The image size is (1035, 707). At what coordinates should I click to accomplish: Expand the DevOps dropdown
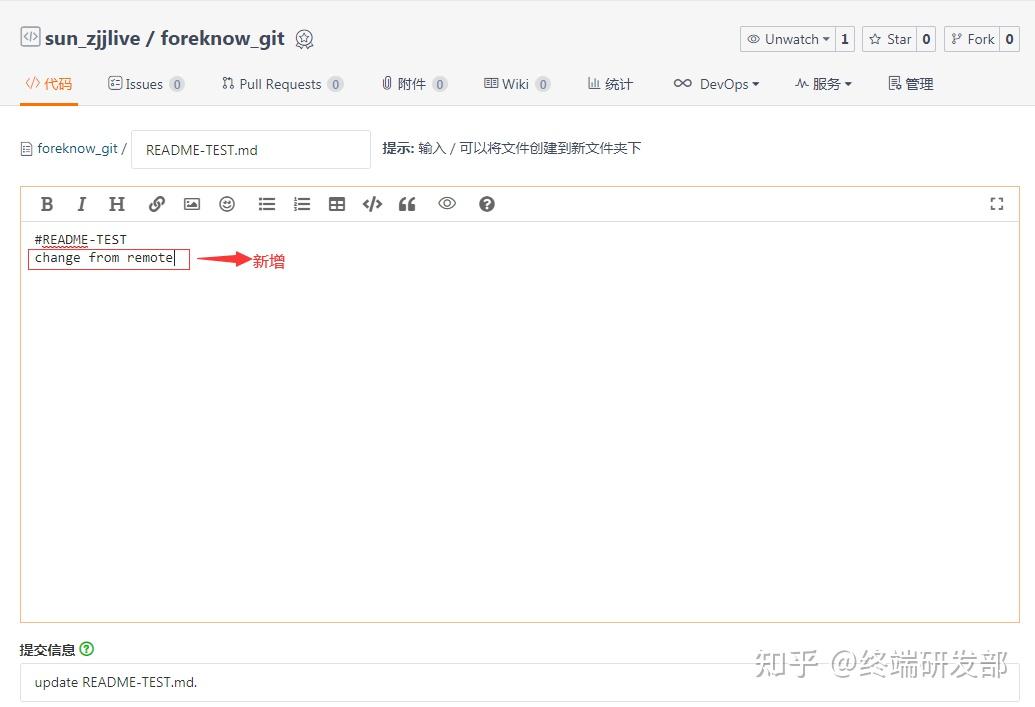coord(716,84)
